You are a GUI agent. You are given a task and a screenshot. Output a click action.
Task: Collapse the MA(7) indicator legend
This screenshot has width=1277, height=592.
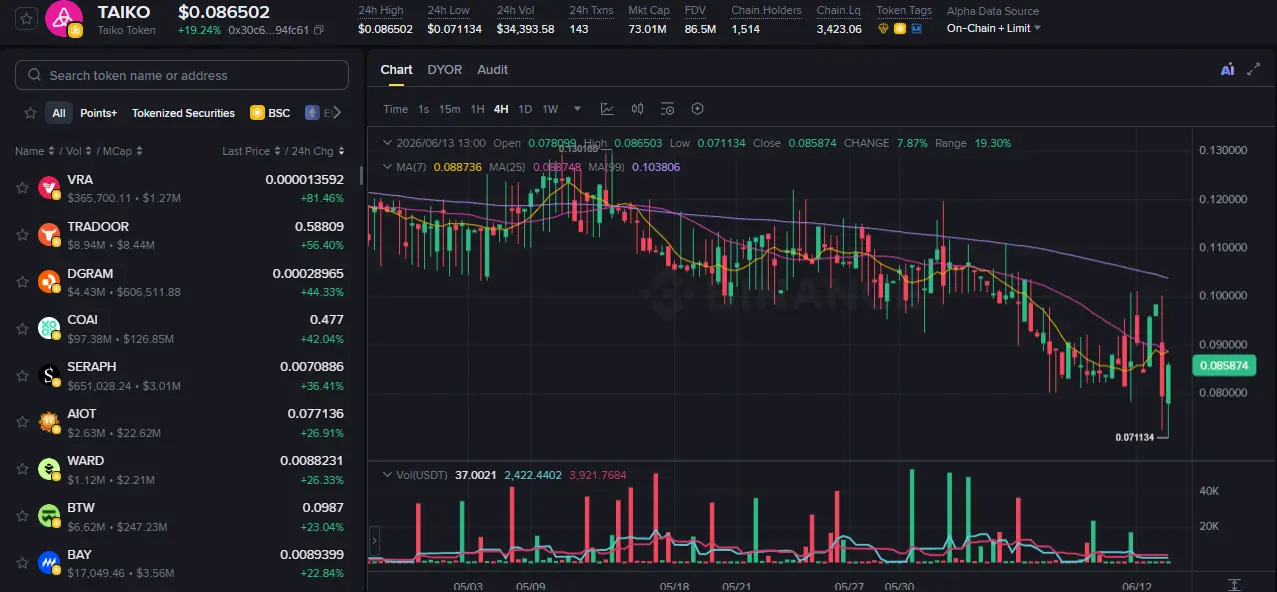click(x=387, y=167)
